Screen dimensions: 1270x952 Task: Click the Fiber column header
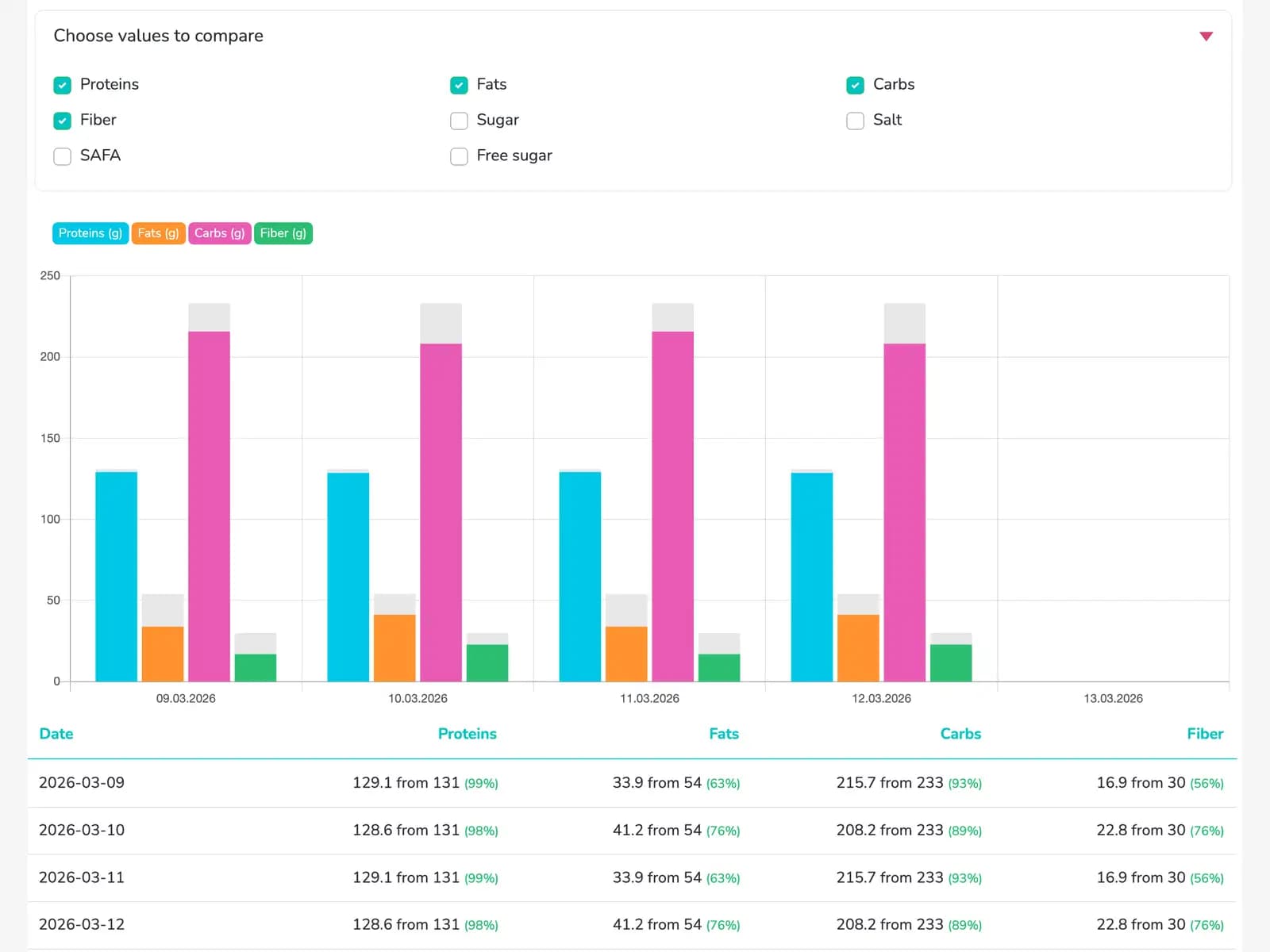tap(1205, 734)
